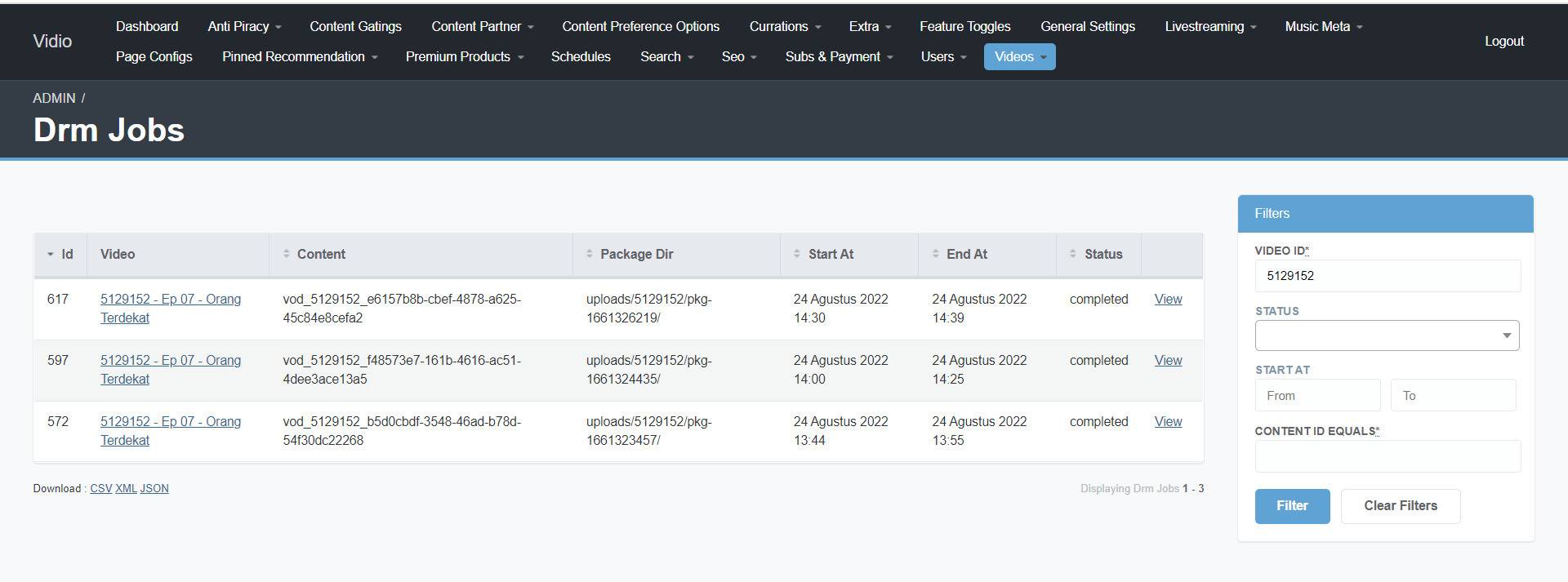The image size is (1568, 582).
Task: Open video link in job row 617
Action: click(171, 309)
